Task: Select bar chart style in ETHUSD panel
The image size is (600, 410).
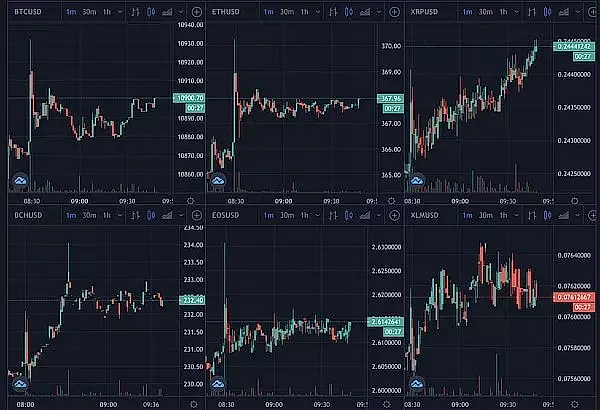Action: tap(333, 12)
